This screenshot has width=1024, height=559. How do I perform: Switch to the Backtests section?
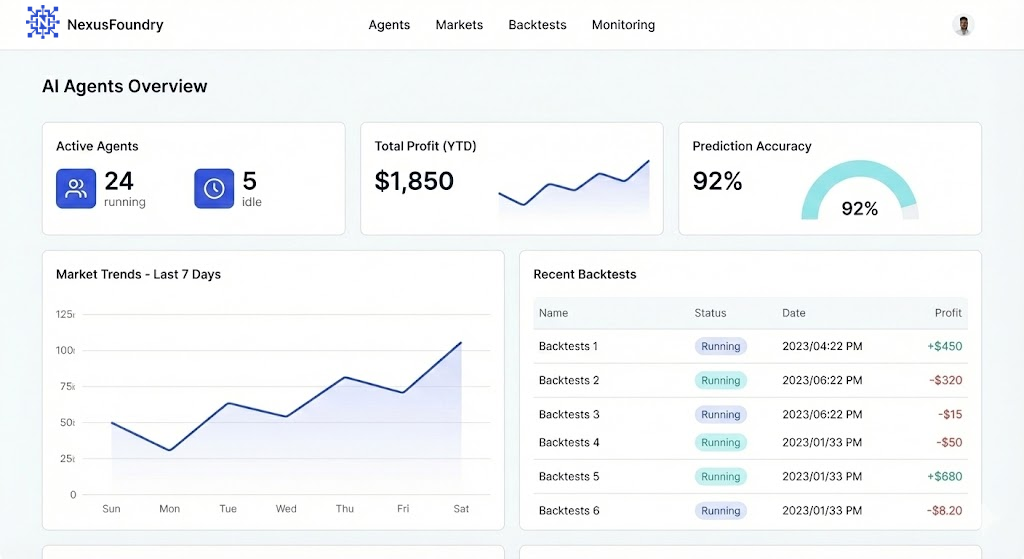point(537,25)
